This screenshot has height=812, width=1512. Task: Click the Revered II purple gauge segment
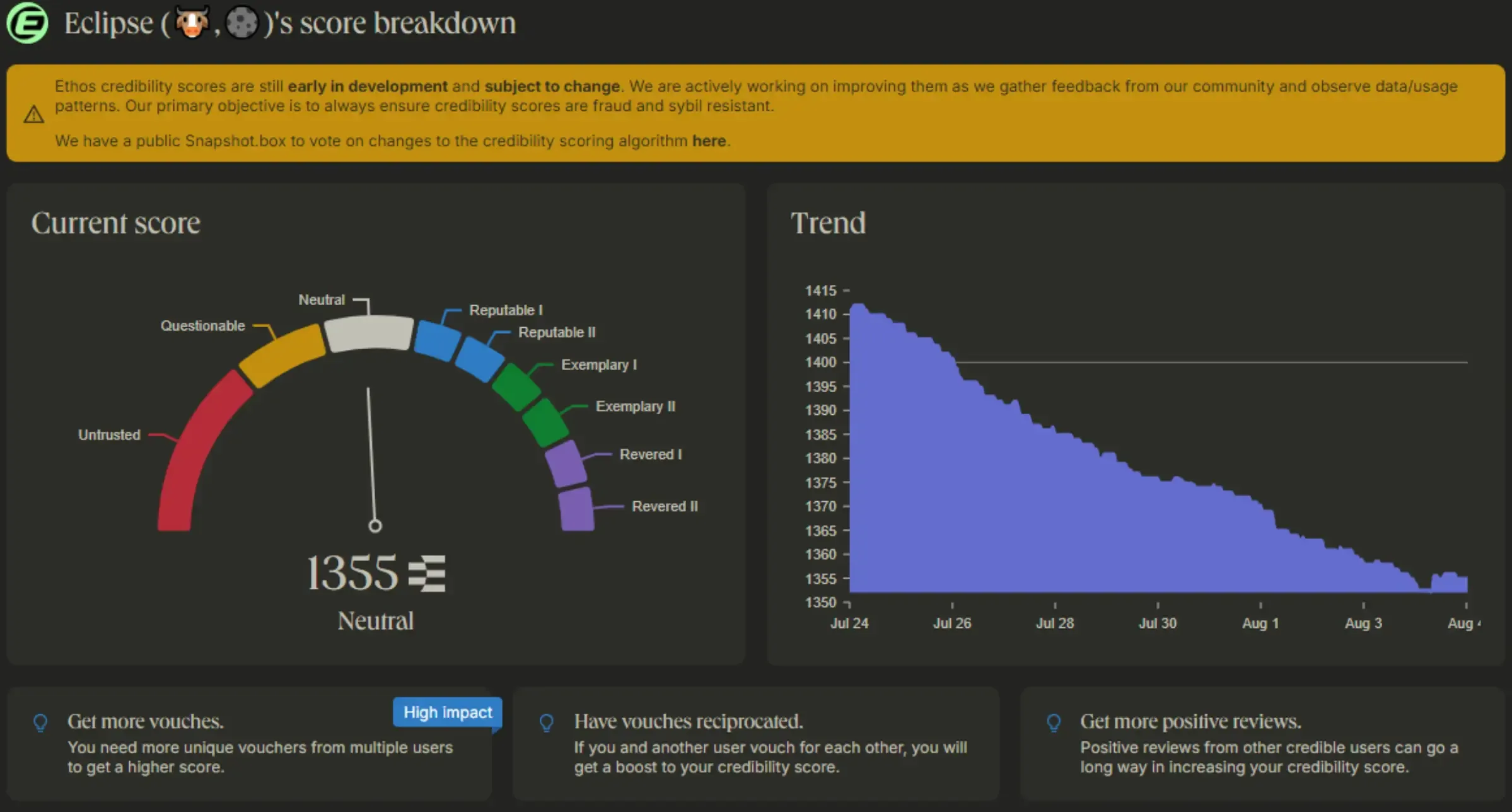(x=576, y=508)
